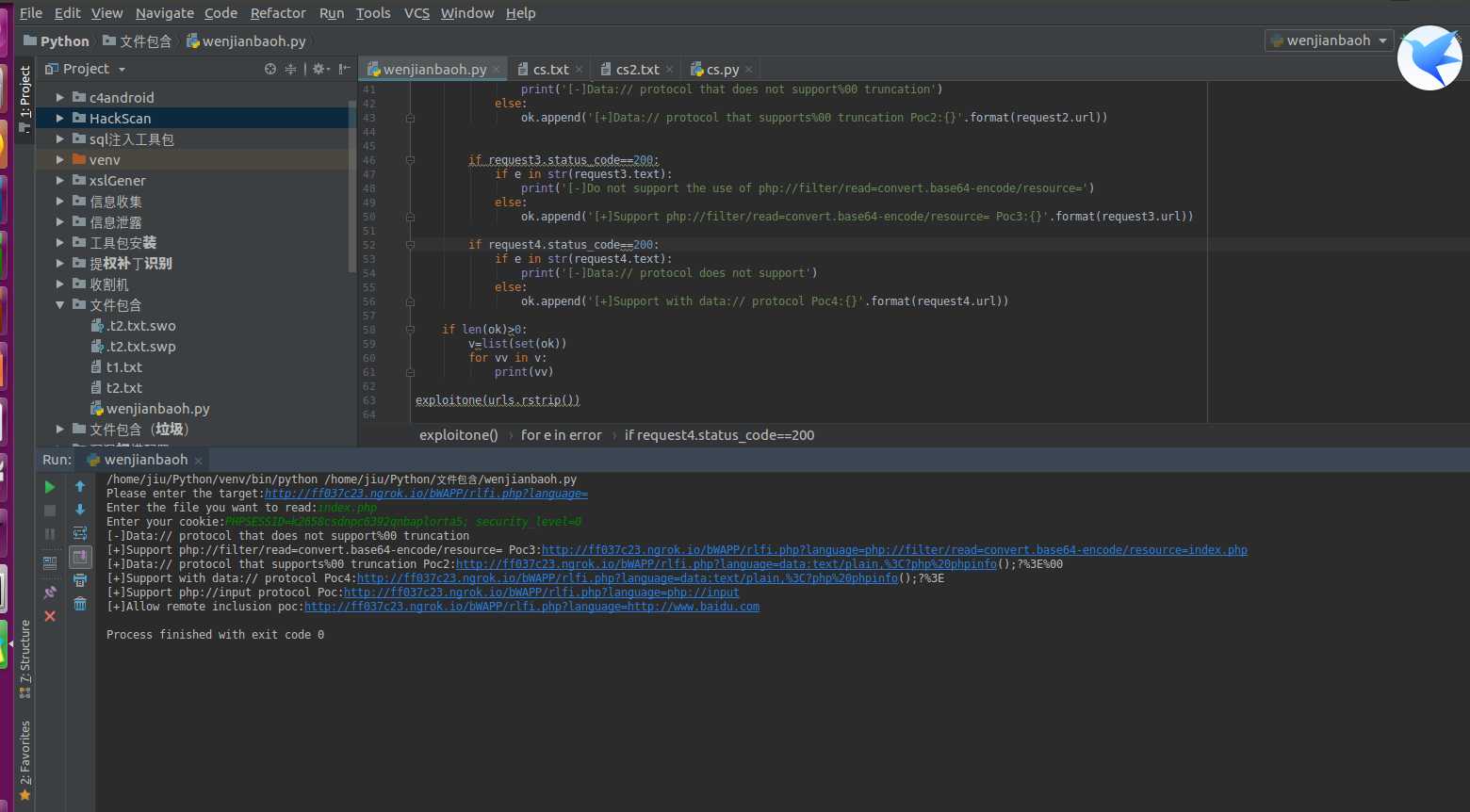Clear console output with the trash icon
This screenshot has width=1470, height=812.
[x=80, y=604]
